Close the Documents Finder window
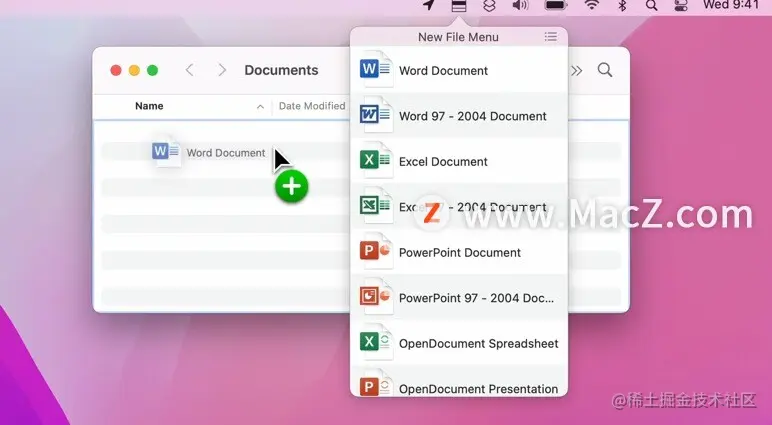This screenshot has height=425, width=772. pos(116,70)
